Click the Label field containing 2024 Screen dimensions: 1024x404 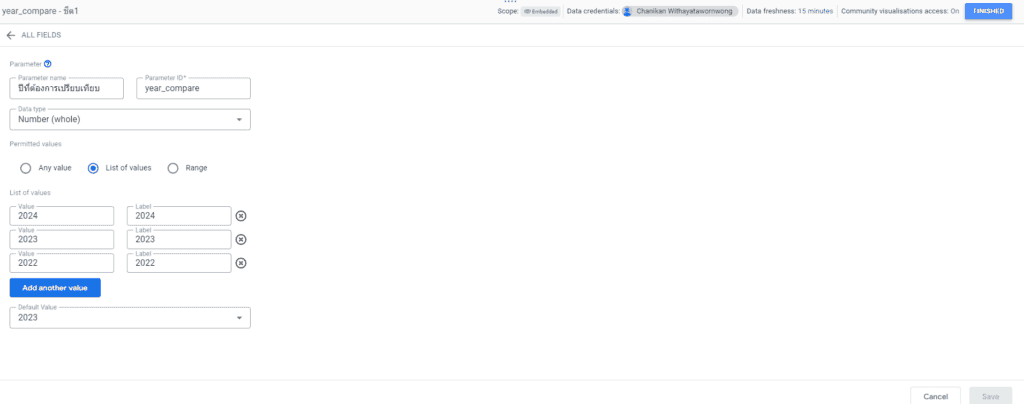point(180,216)
